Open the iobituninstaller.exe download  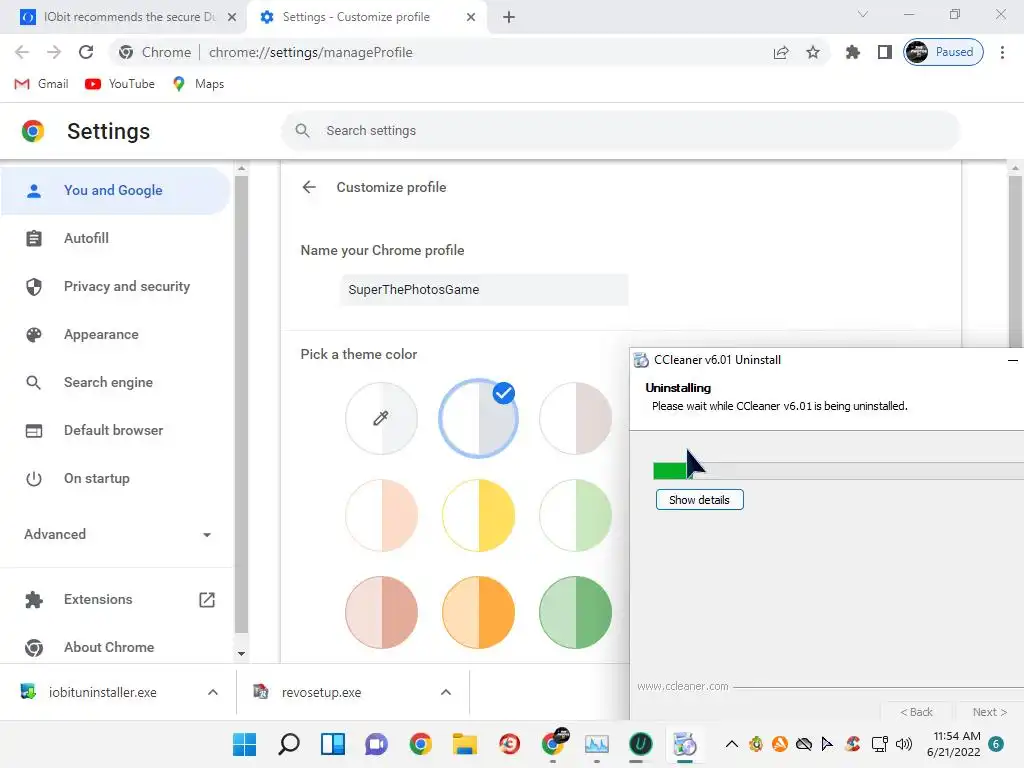(x=103, y=692)
